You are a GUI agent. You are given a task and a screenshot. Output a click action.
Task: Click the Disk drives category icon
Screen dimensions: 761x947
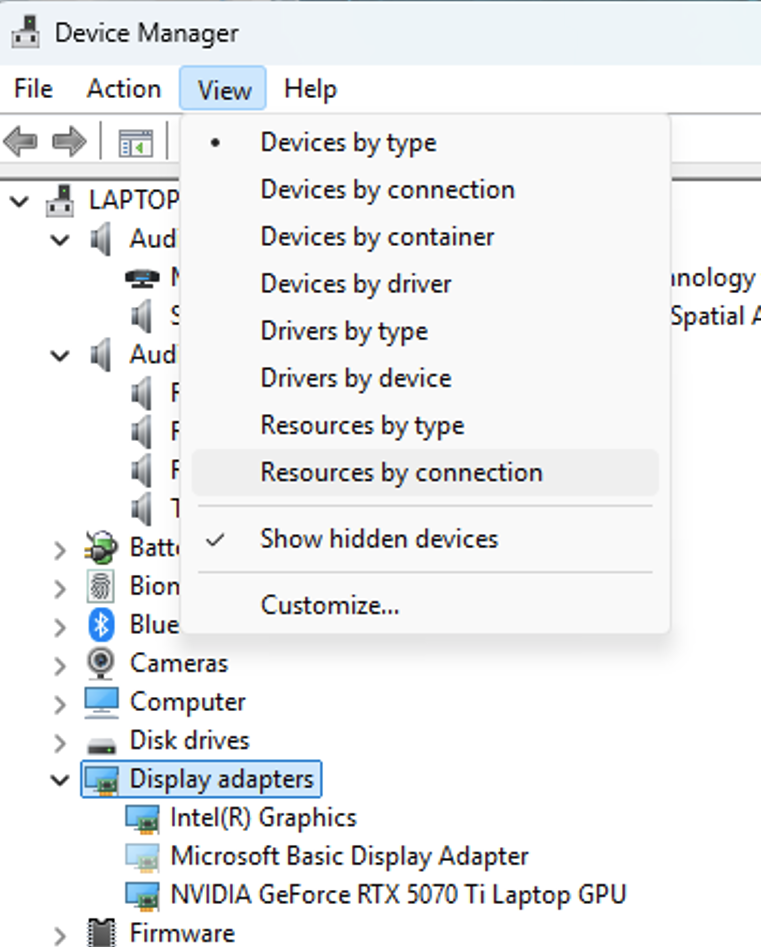click(x=100, y=740)
